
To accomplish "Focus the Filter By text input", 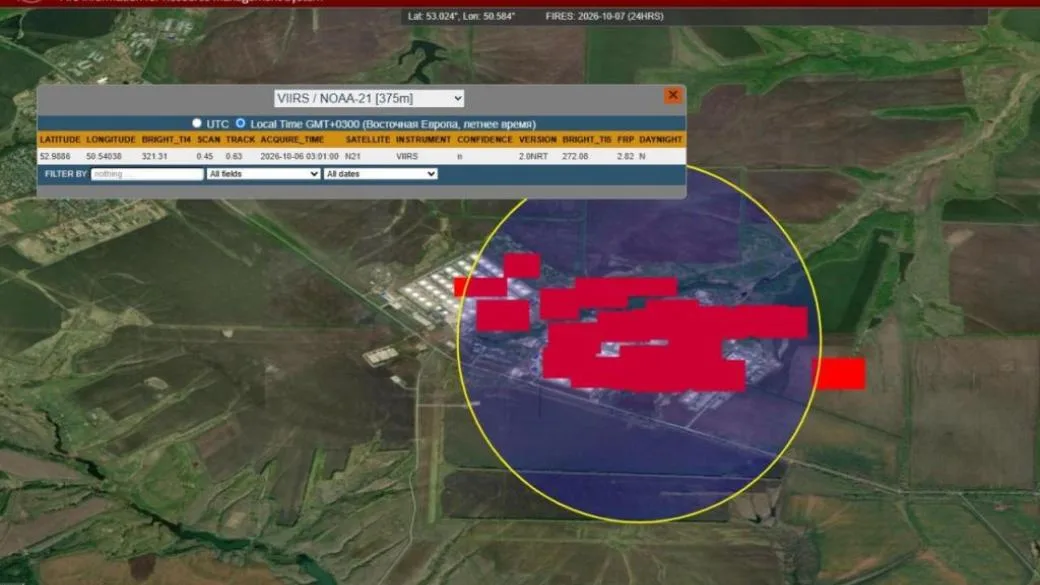I will (147, 174).
